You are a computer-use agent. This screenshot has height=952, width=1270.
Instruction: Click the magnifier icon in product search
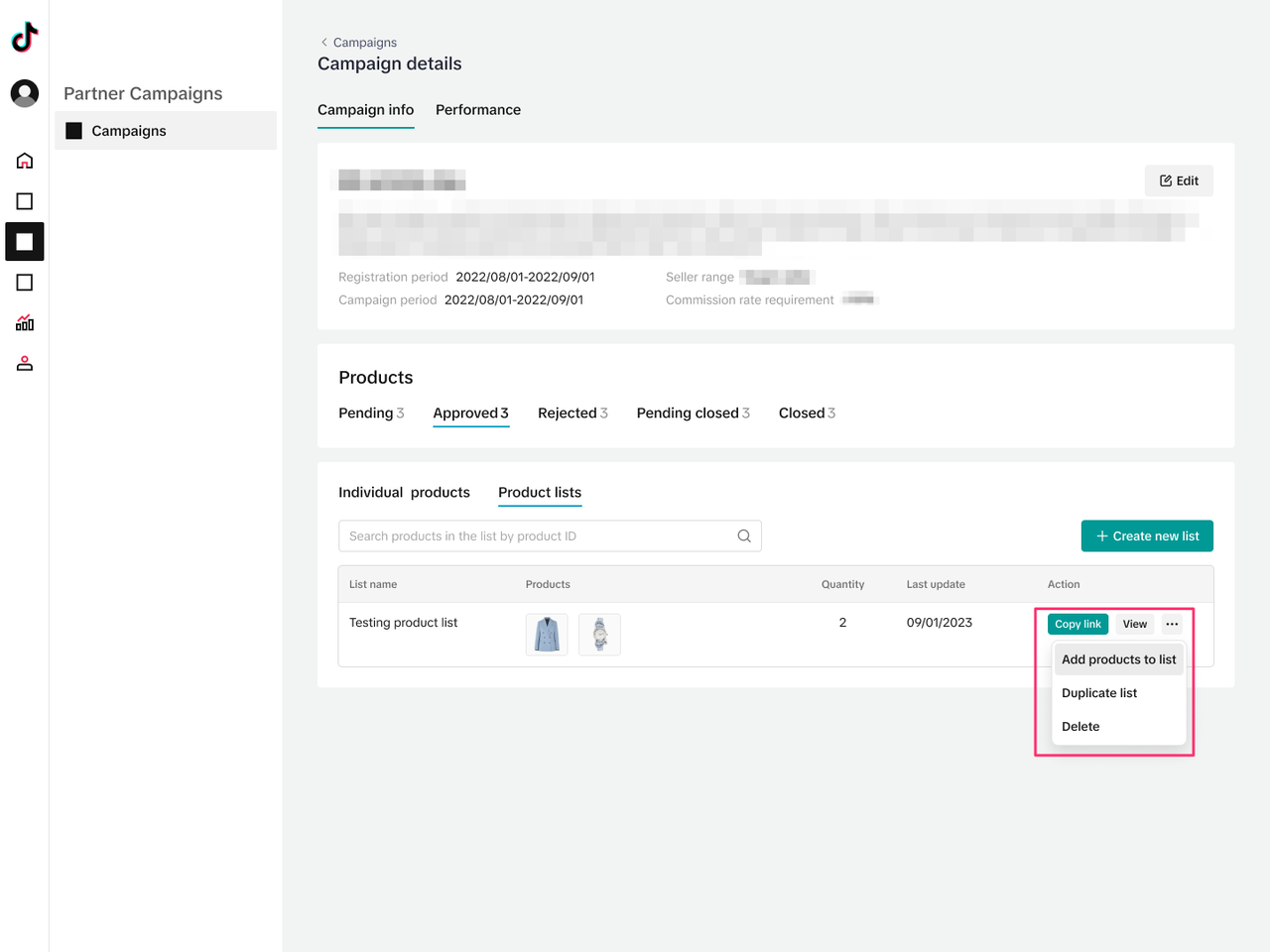pyautogui.click(x=744, y=536)
